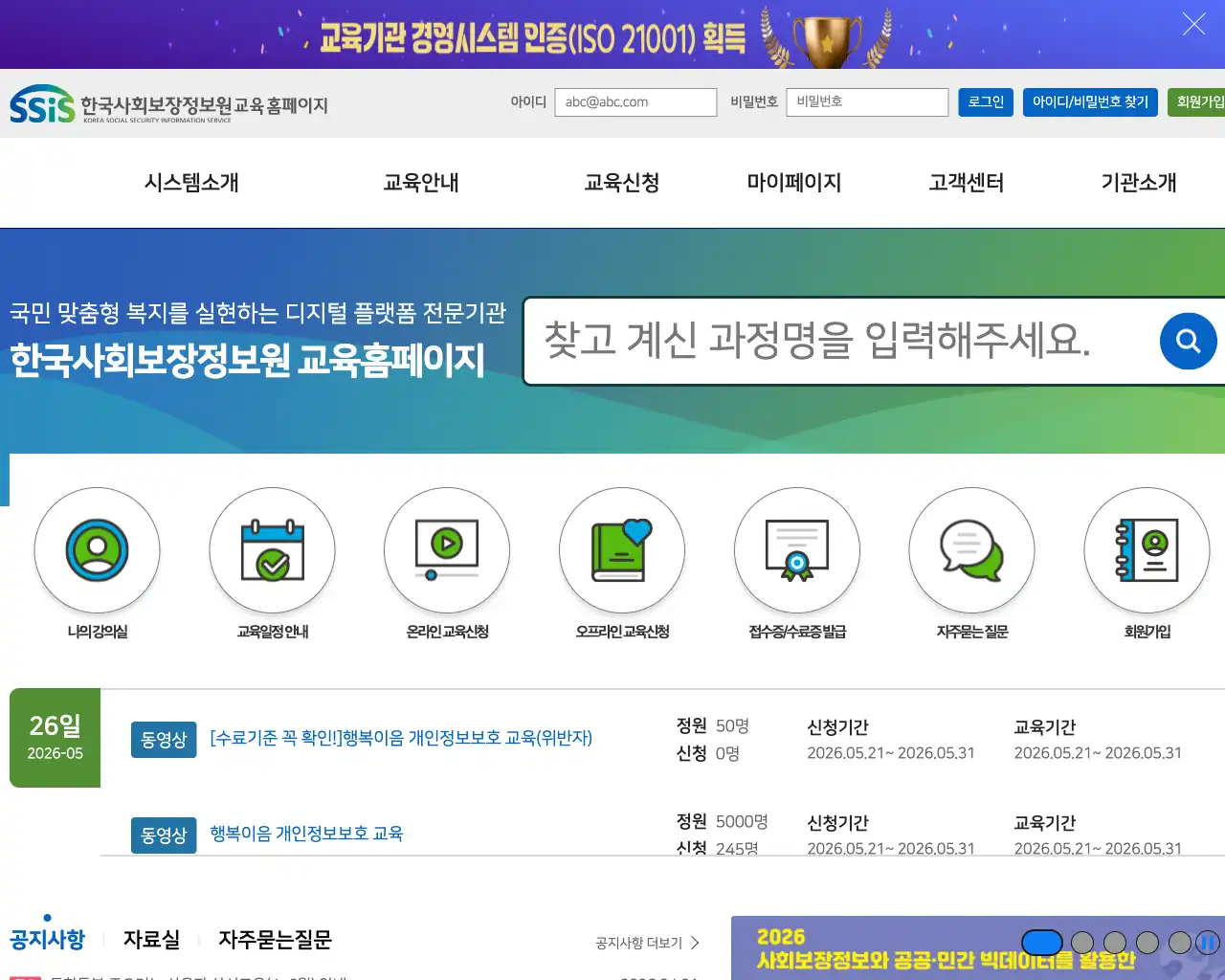Open the [수료기준 꼭 확인!] 위반자 course link
The height and width of the screenshot is (980, 1225).
click(x=401, y=738)
